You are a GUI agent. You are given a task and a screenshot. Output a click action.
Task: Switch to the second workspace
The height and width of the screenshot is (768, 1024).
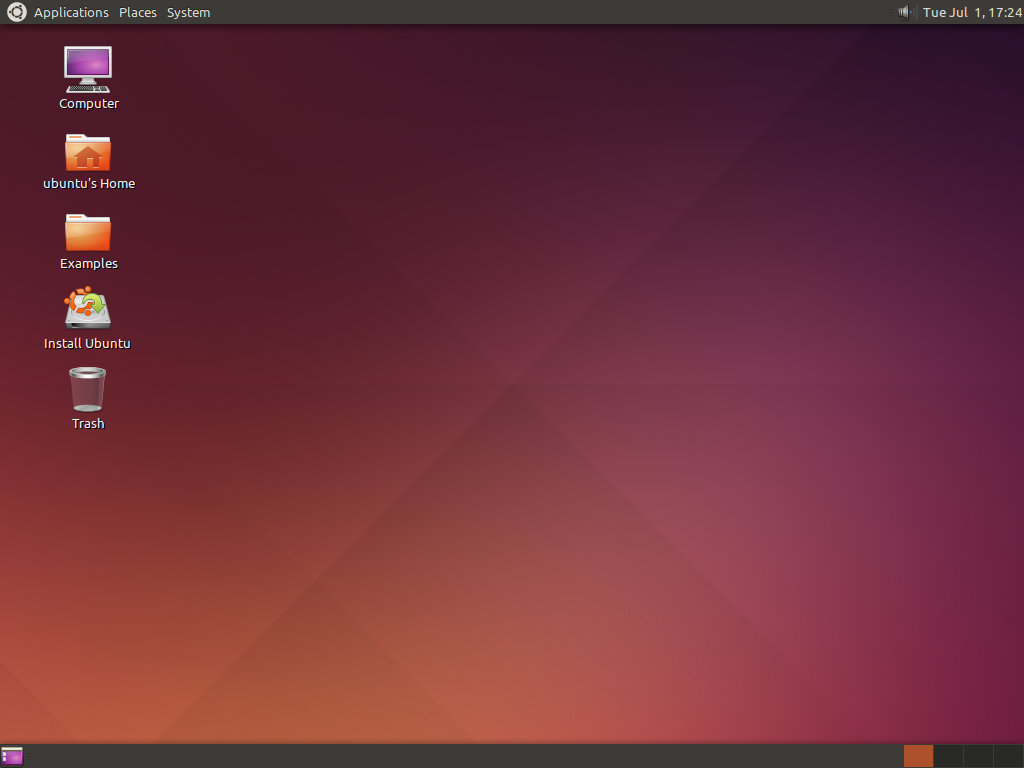(948, 756)
